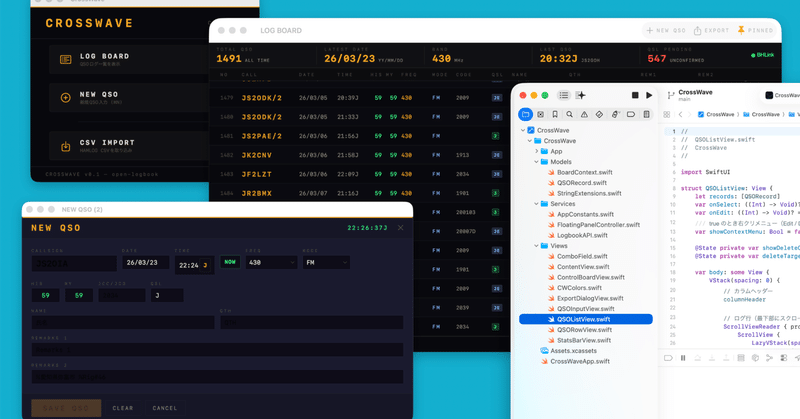Click the Remarks 1 field
800x419 pixels.
[217, 350]
